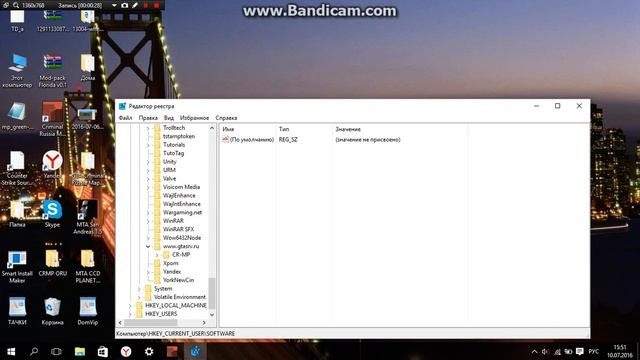Click the Bandicam screenshot camera icon
Viewport: 640px width, 360px height.
tap(124, 5)
